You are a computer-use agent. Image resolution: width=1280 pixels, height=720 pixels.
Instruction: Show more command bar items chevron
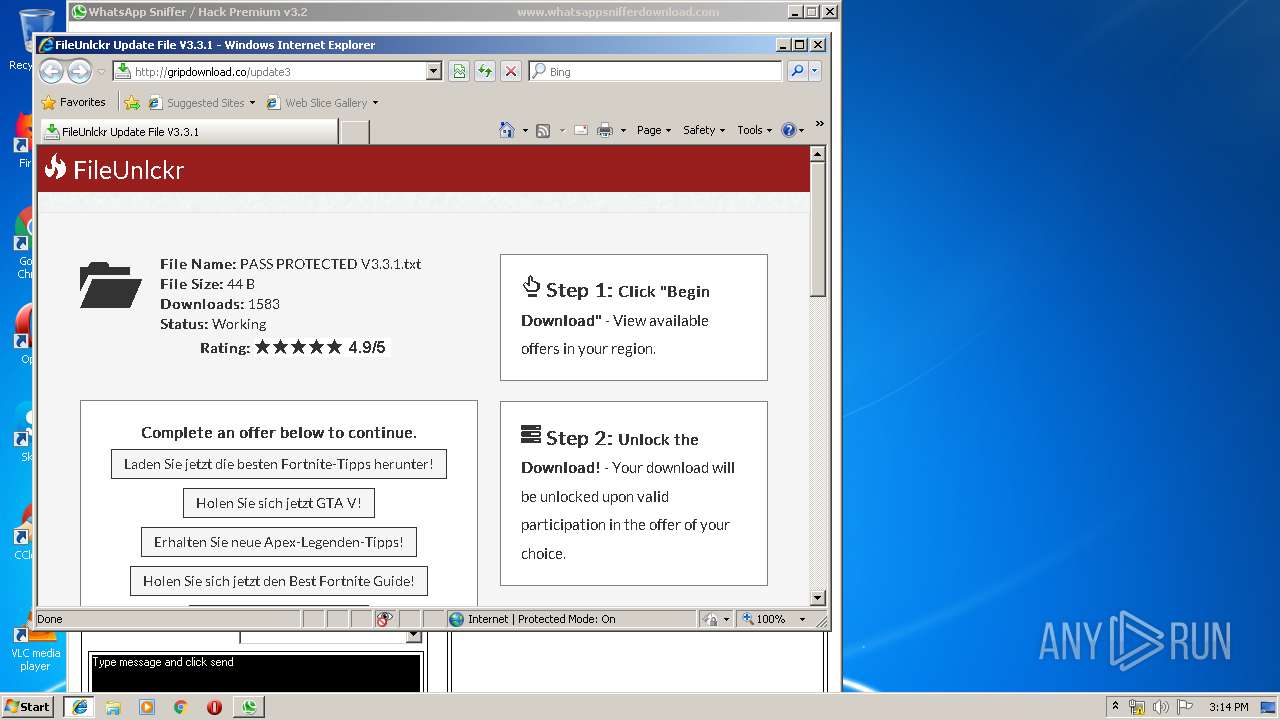click(x=819, y=124)
